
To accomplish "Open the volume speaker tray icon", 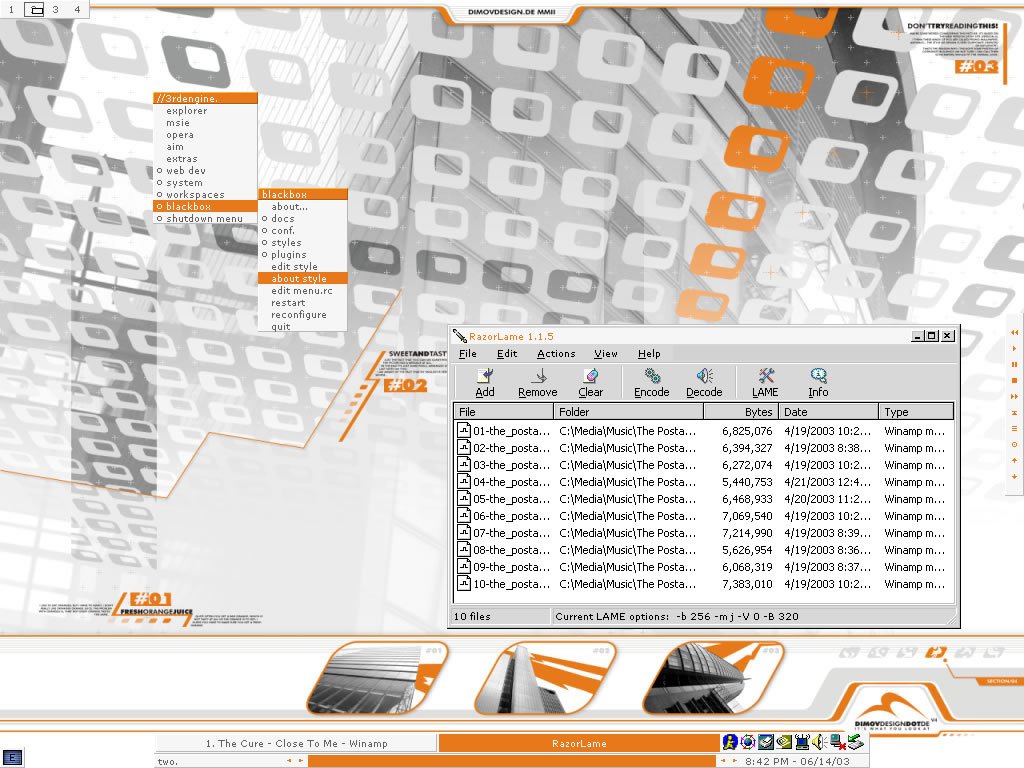I will click(819, 742).
